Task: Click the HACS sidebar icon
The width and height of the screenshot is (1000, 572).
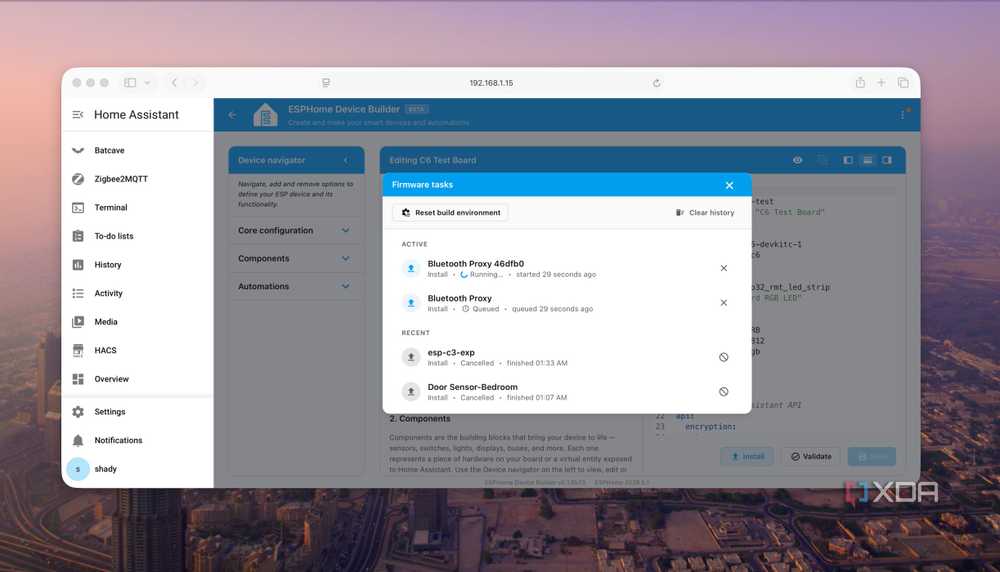Action: (x=78, y=350)
